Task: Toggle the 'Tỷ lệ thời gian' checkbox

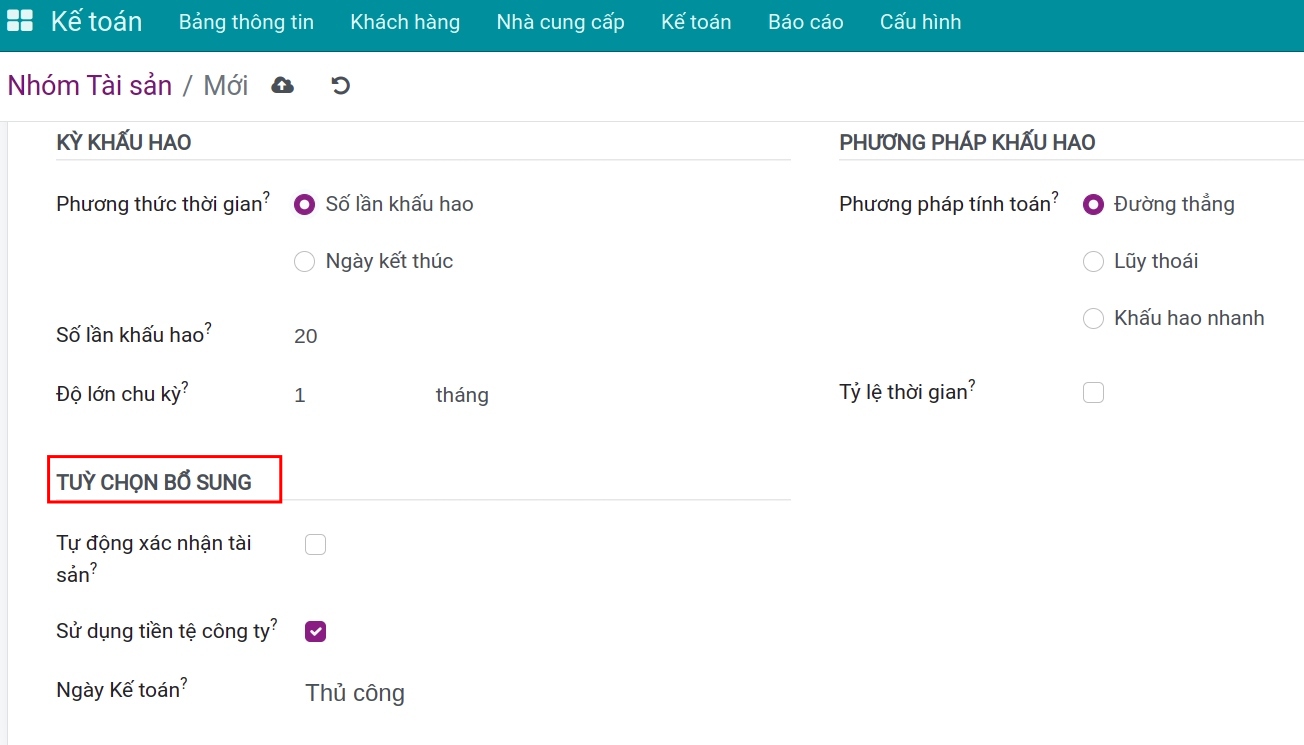Action: tap(1093, 391)
